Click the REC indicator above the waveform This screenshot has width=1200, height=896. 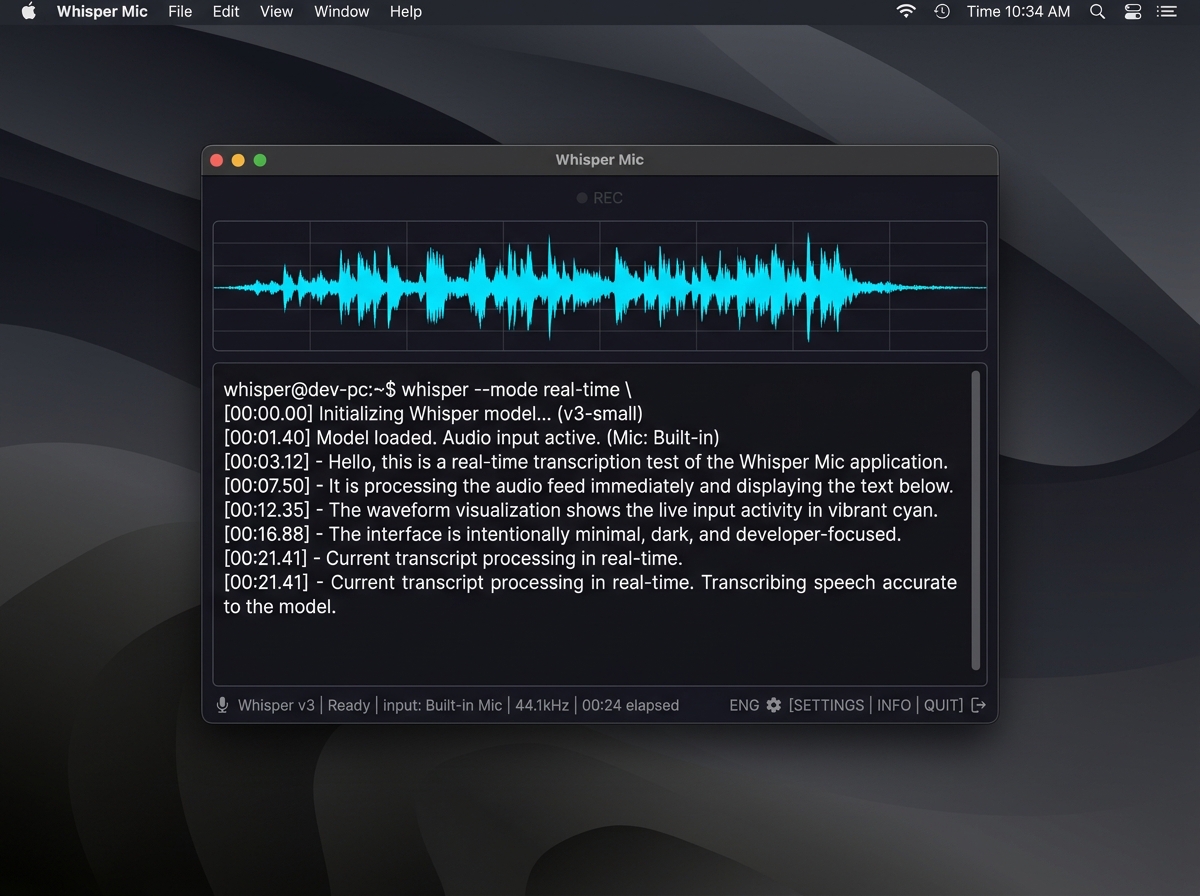tap(599, 197)
